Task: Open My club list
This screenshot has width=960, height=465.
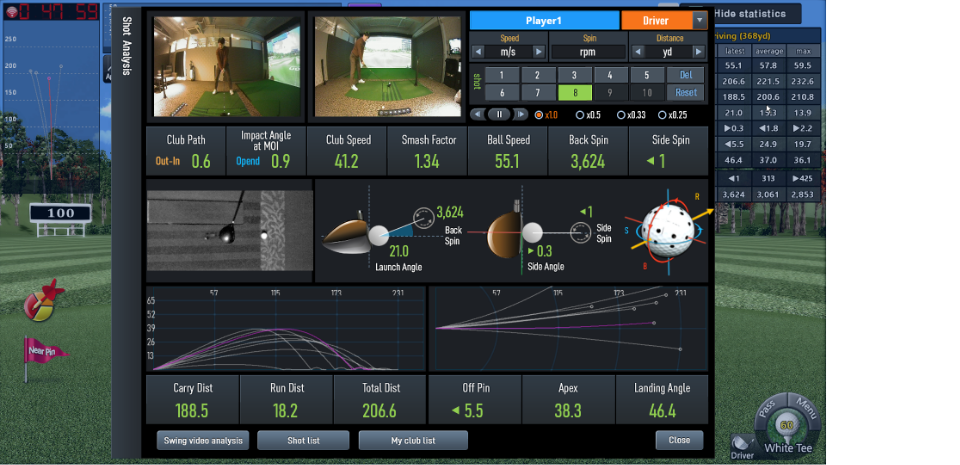Action: click(413, 440)
